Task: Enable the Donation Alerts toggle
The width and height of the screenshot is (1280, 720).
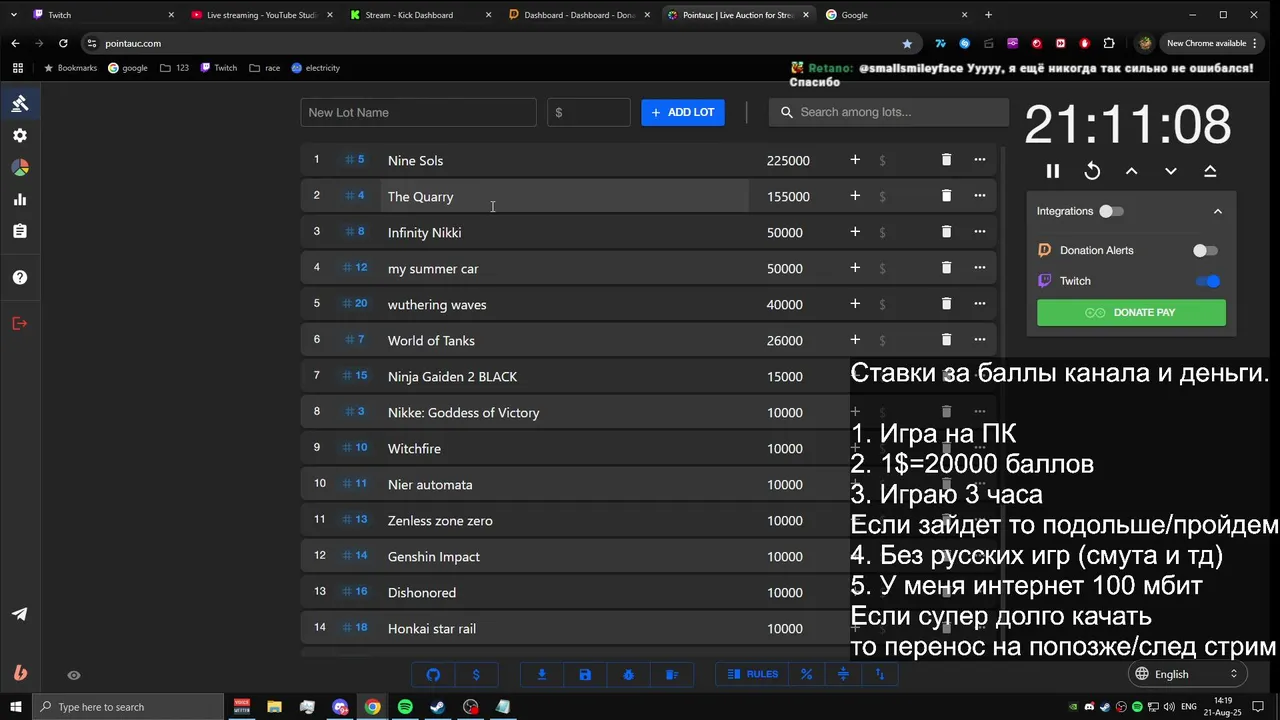Action: (1205, 250)
